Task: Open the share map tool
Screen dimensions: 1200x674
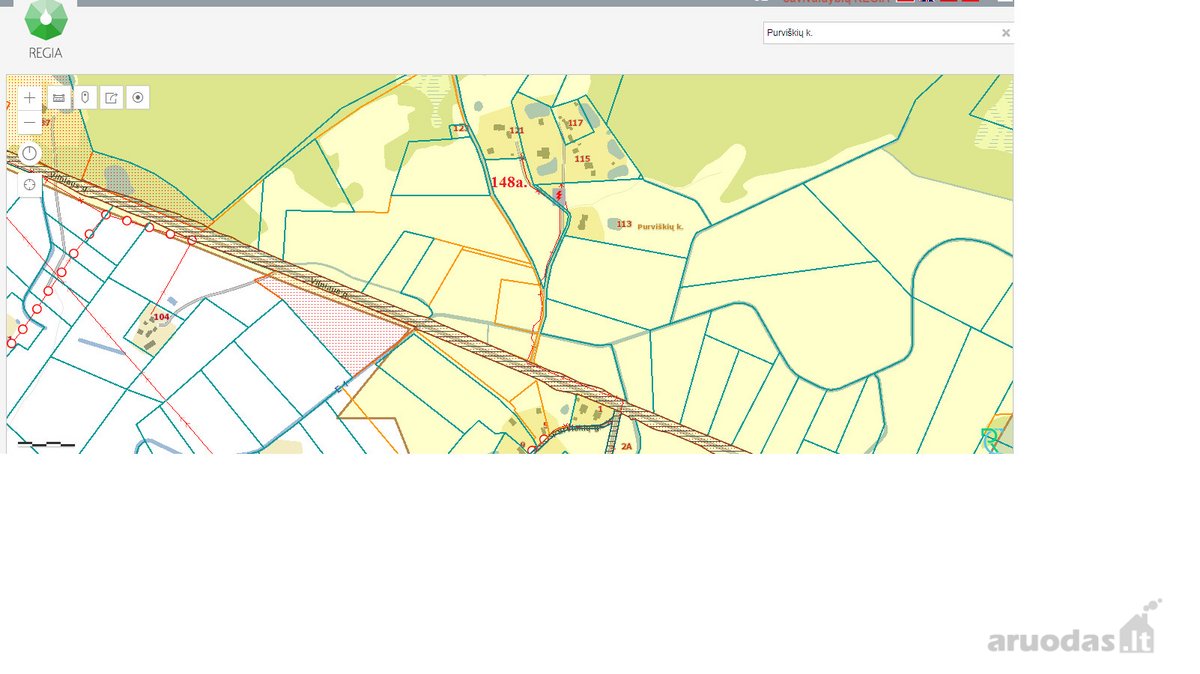Action: click(x=112, y=98)
